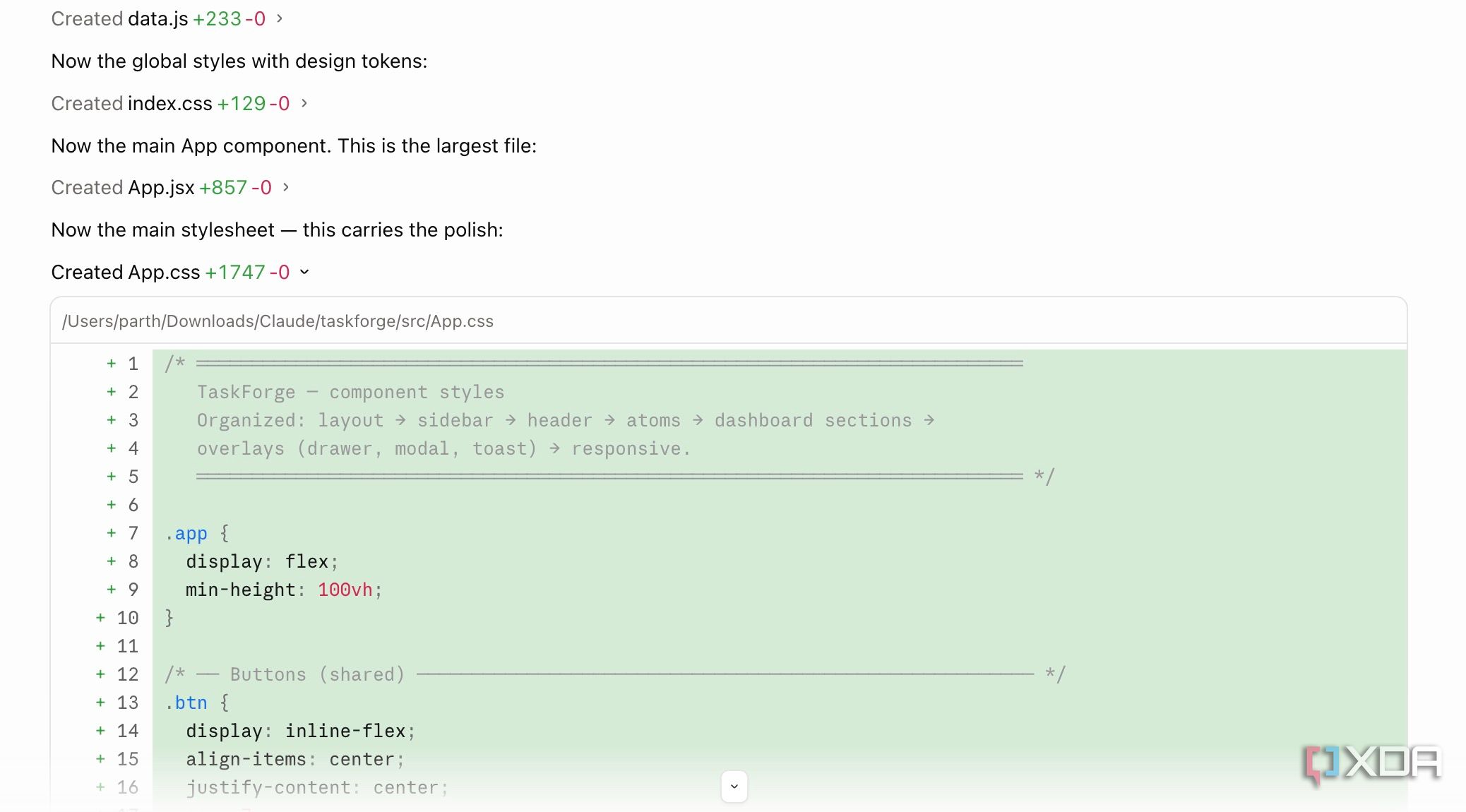Click the .btn selector on line 13
Screen dimensions: 1466x812
click(186, 703)
